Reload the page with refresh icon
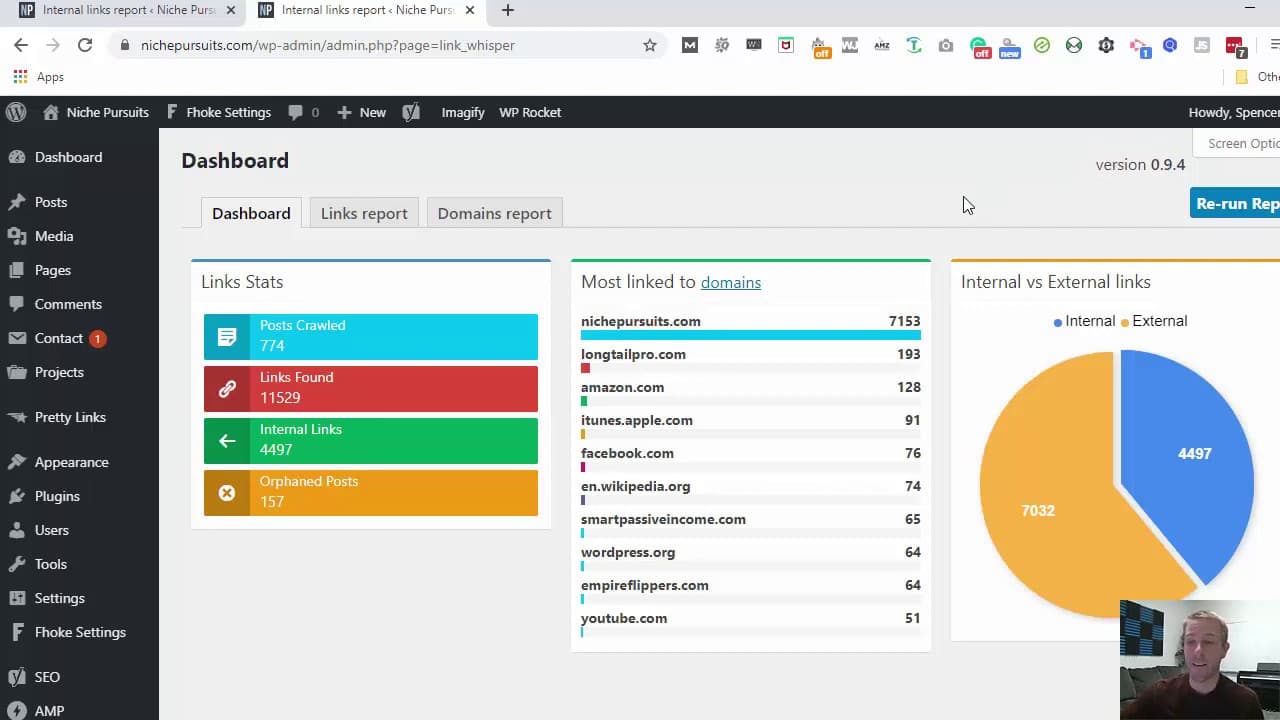 tap(85, 45)
